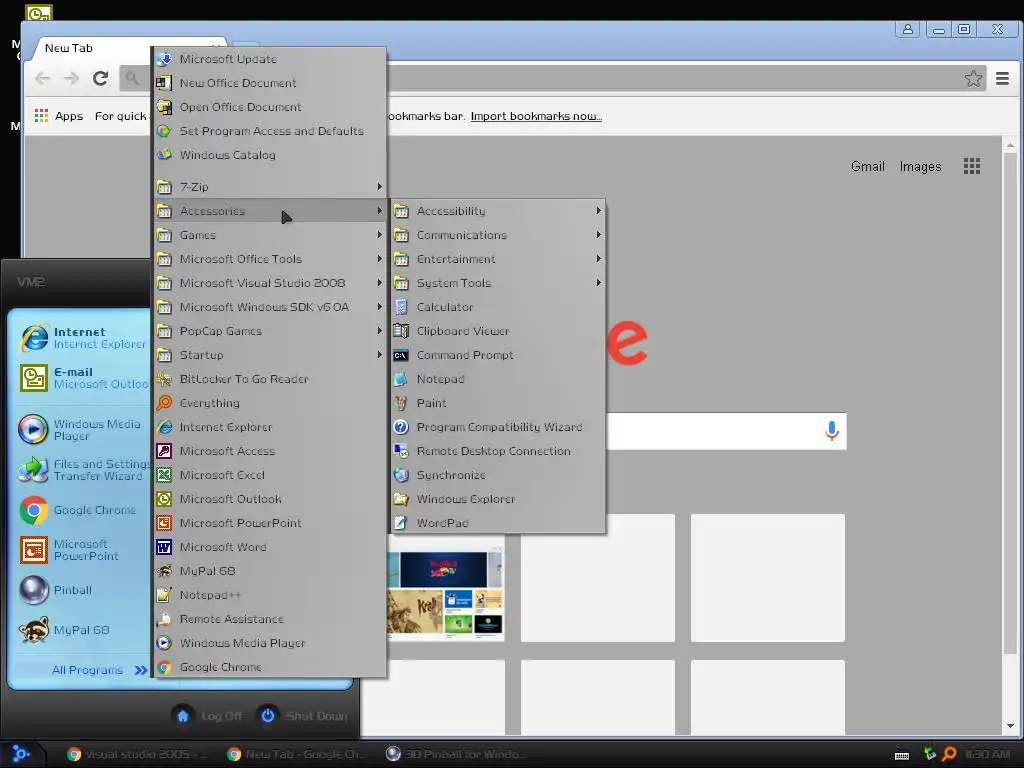
Task: Create New Office Document
Action: [270, 83]
